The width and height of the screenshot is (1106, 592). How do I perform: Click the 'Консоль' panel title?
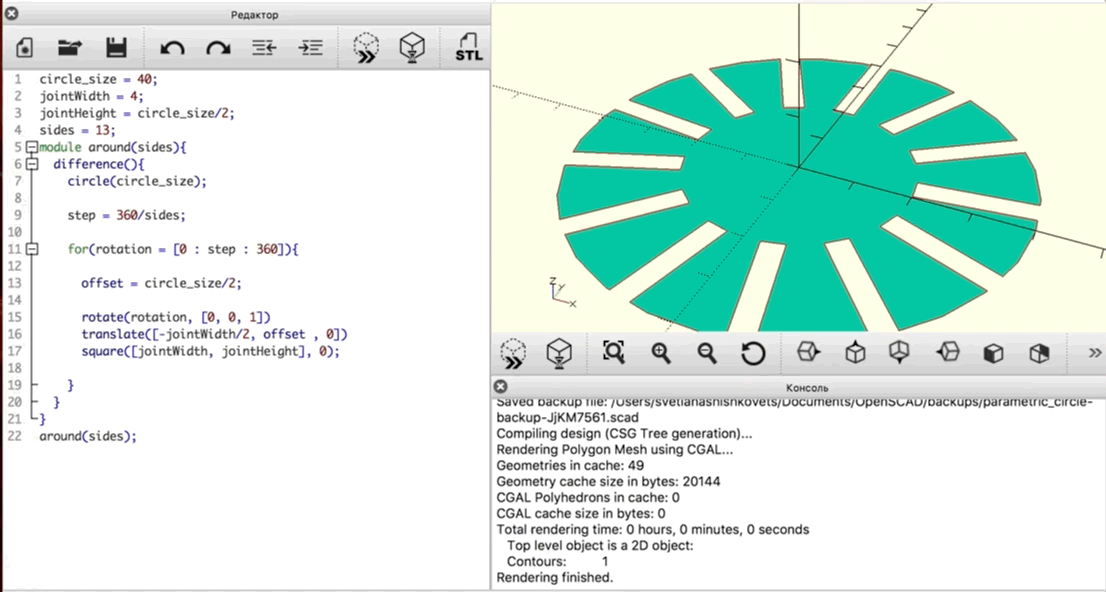[807, 387]
